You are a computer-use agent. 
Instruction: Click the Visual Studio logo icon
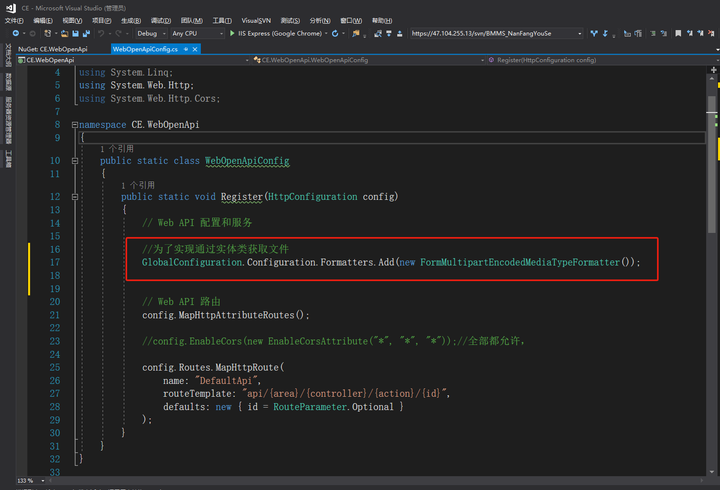[x=10, y=7]
